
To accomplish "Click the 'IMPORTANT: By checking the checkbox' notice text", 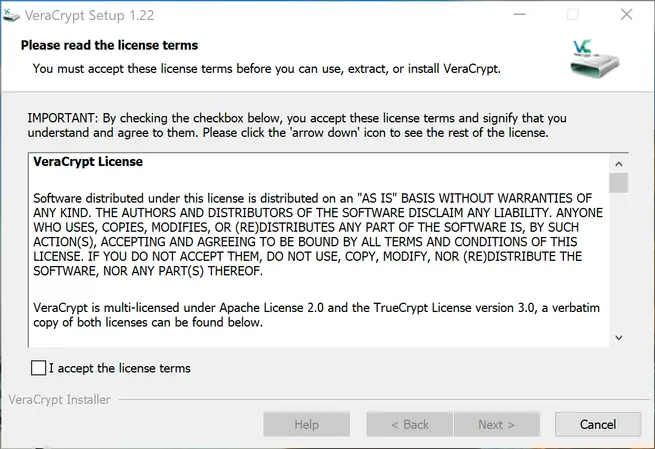I will [x=297, y=125].
